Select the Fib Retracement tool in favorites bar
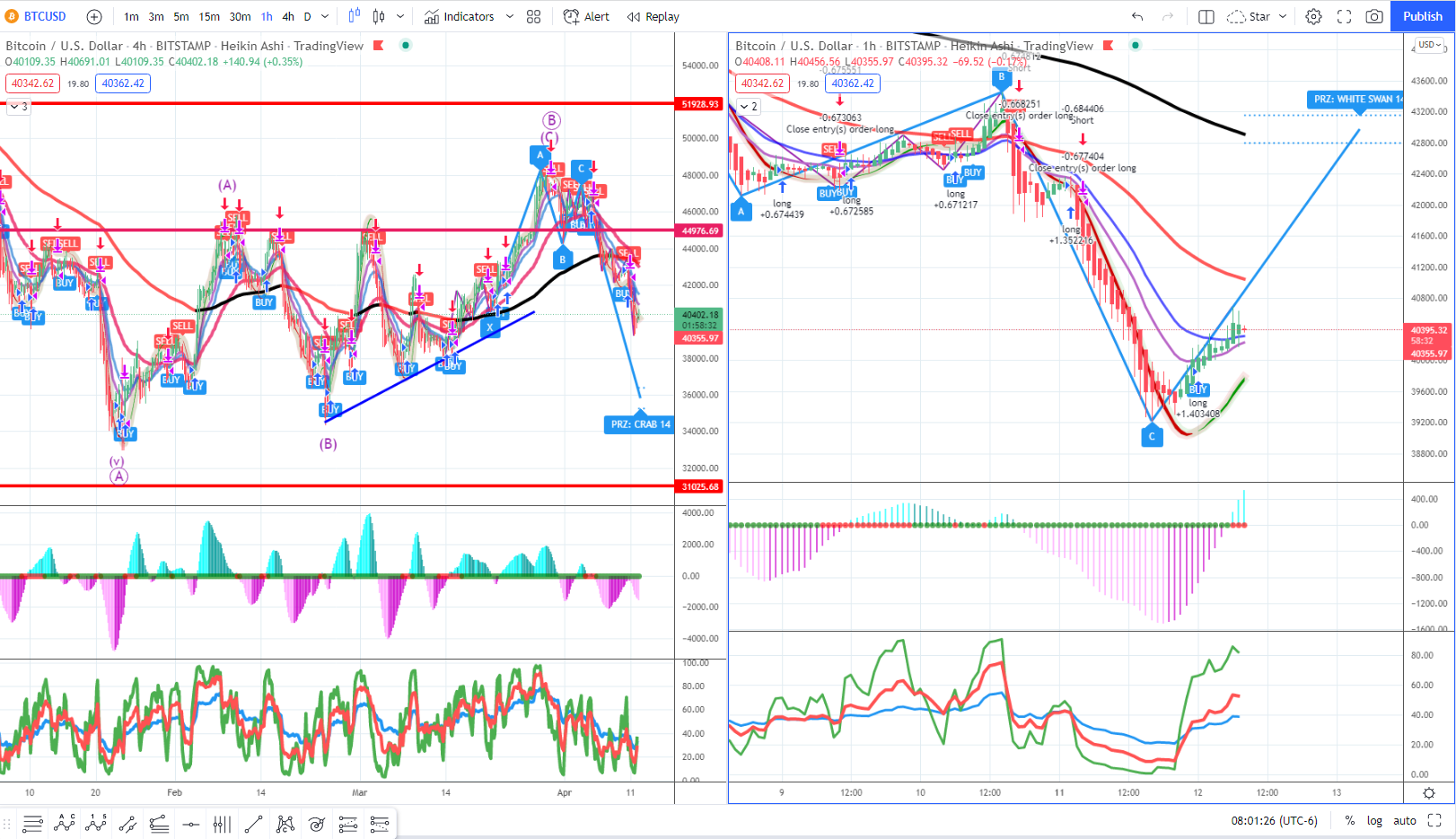 [33, 823]
